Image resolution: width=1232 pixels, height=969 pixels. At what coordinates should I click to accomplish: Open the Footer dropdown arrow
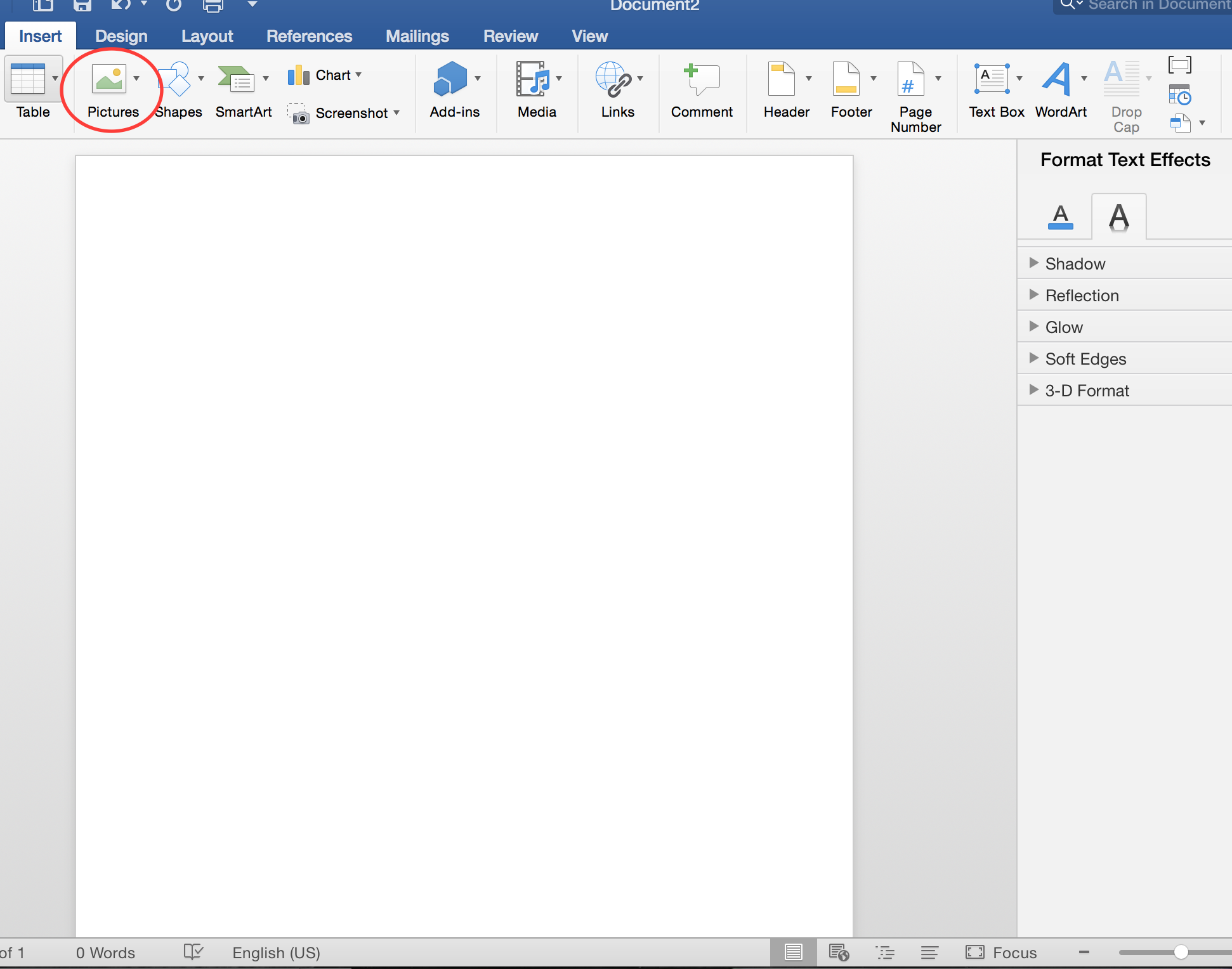[x=874, y=79]
